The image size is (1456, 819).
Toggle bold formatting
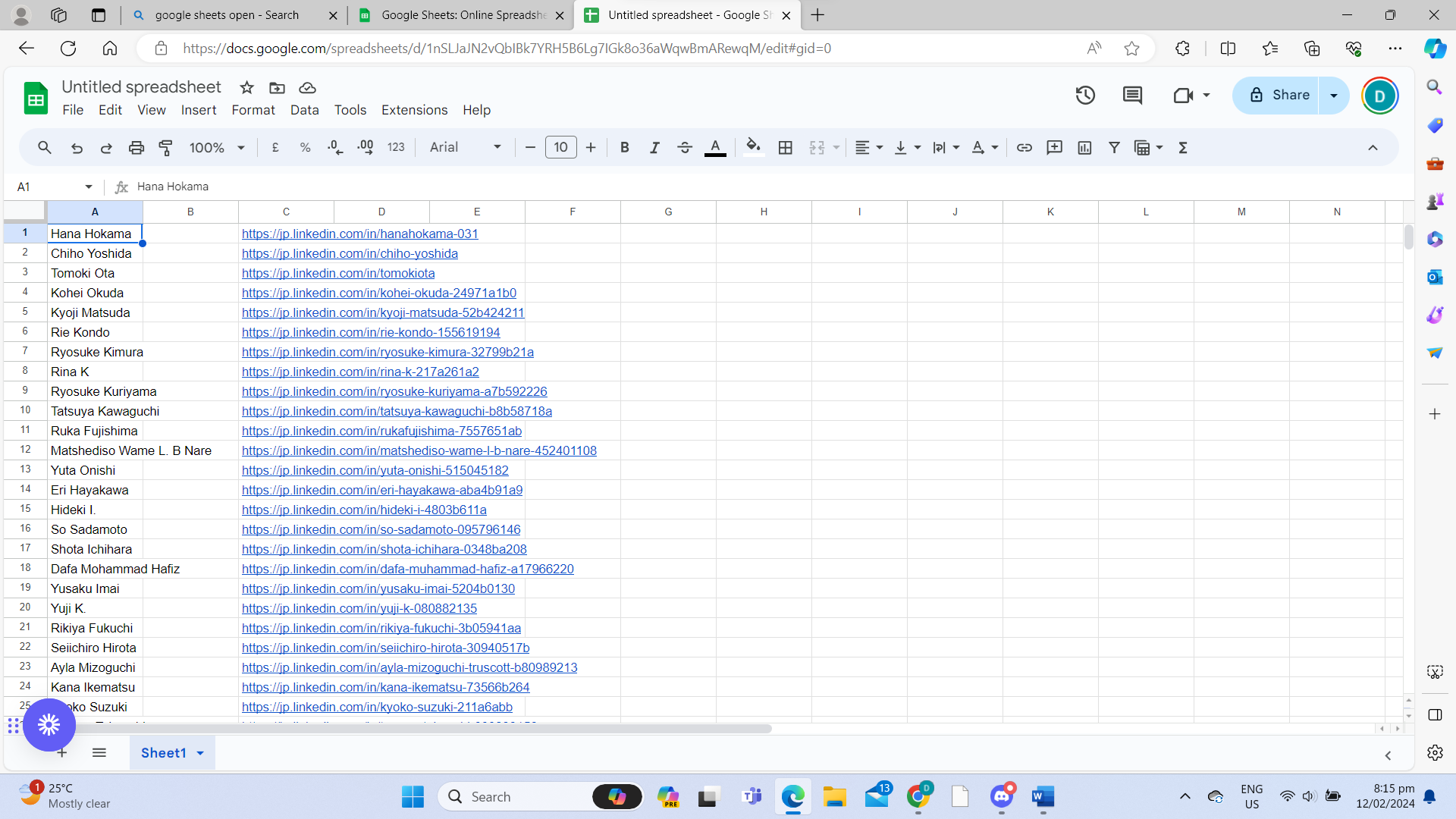(624, 148)
